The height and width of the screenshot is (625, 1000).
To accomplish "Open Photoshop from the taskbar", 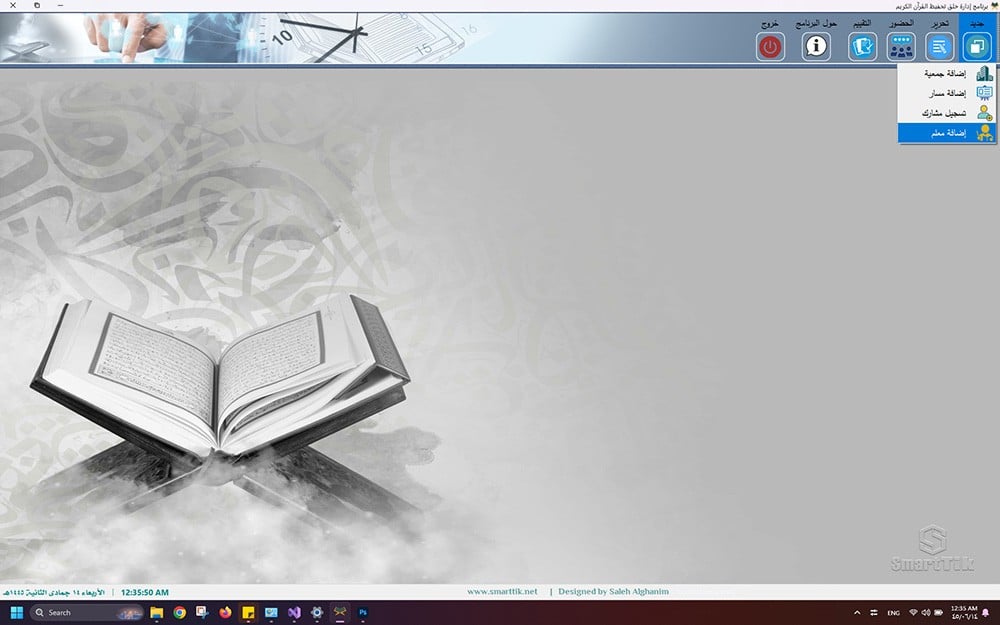I will coord(363,612).
